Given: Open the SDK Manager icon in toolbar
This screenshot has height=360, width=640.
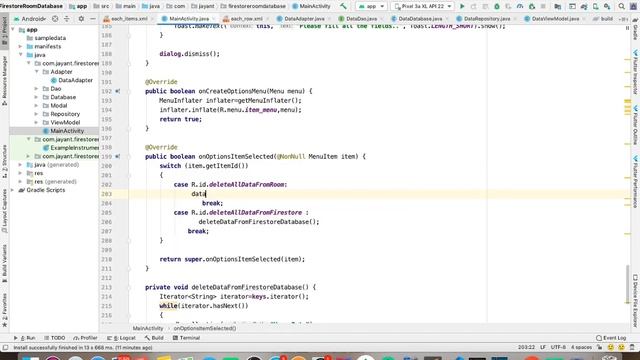Looking at the screenshot, I should [607, 6].
